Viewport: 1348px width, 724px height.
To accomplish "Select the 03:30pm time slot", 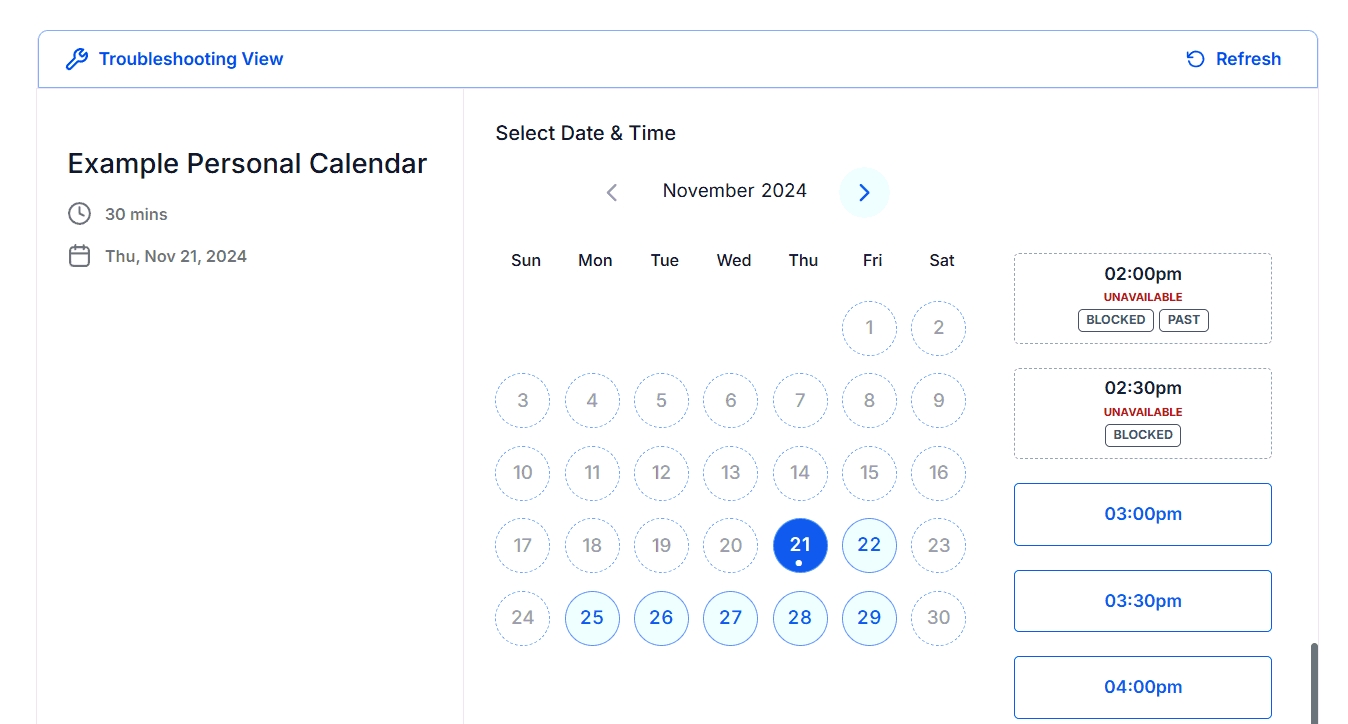I will pos(1142,601).
